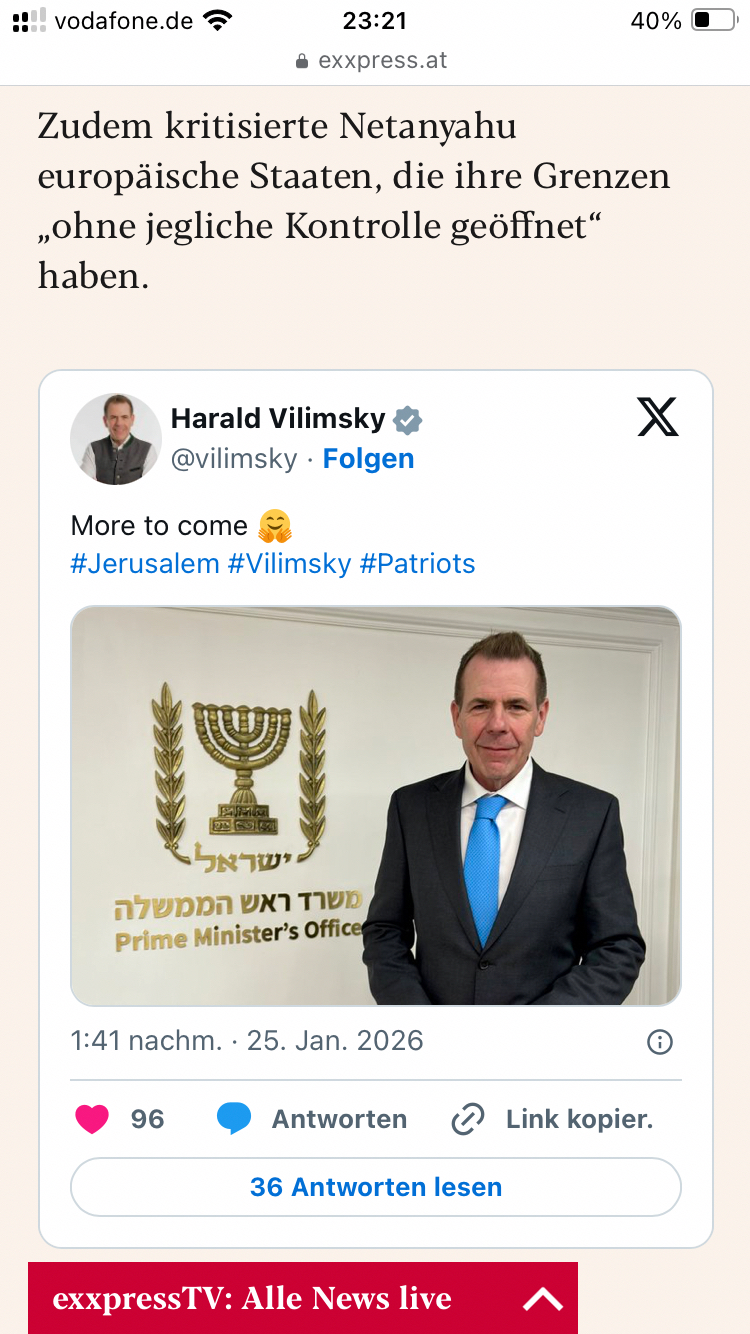Screen dimensions: 750x1334
Task: Open the #Patriots hashtag
Action: (x=418, y=563)
